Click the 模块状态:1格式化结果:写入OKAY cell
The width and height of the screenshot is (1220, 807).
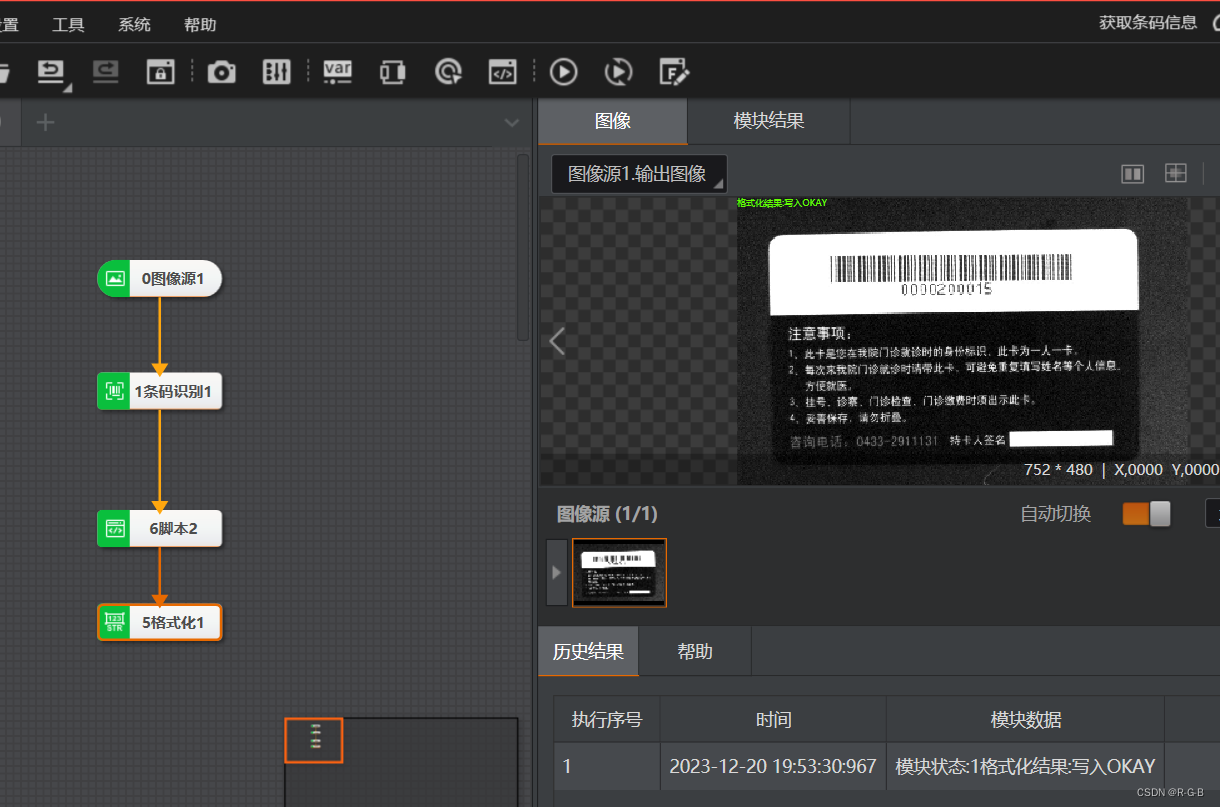coord(1025,766)
